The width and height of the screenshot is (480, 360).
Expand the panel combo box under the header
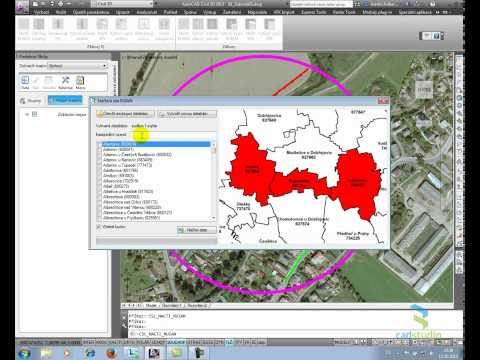(x=77, y=66)
